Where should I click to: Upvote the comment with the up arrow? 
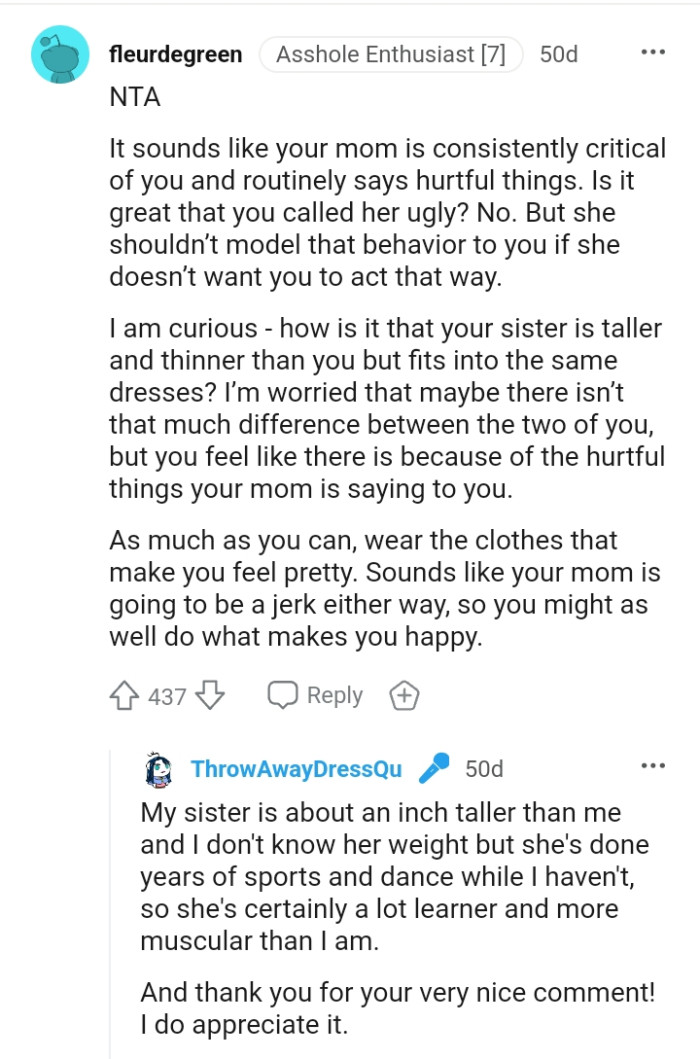click(x=124, y=694)
